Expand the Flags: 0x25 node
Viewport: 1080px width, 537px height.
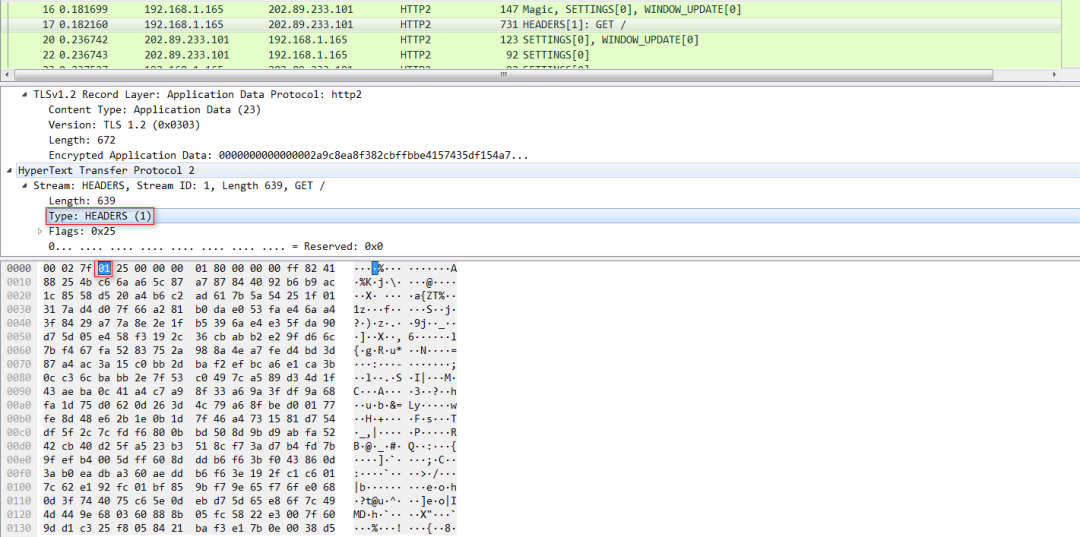click(40, 231)
